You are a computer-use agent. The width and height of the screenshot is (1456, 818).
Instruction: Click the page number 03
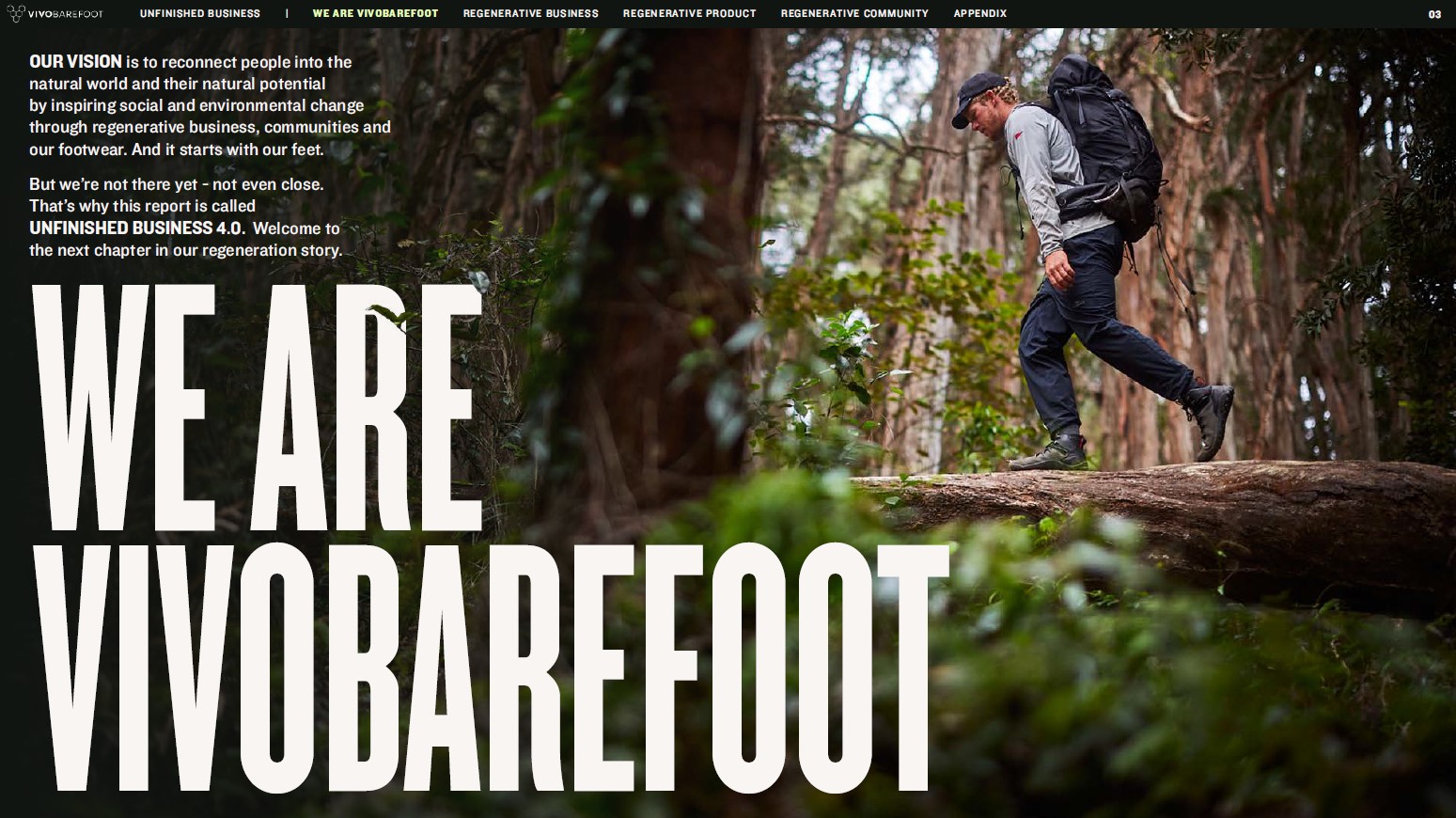1434,14
